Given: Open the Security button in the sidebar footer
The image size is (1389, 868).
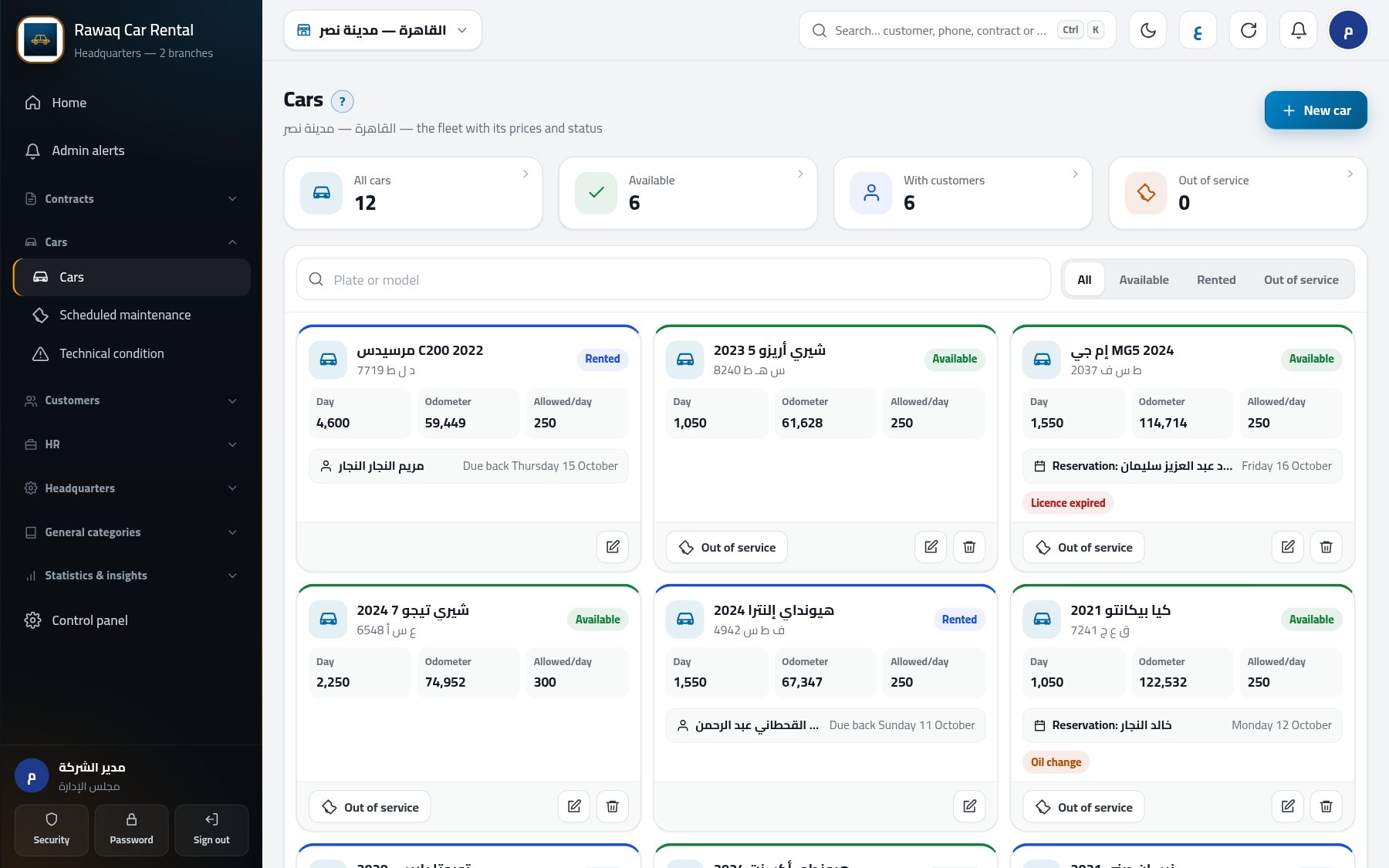Looking at the screenshot, I should coord(52,830).
